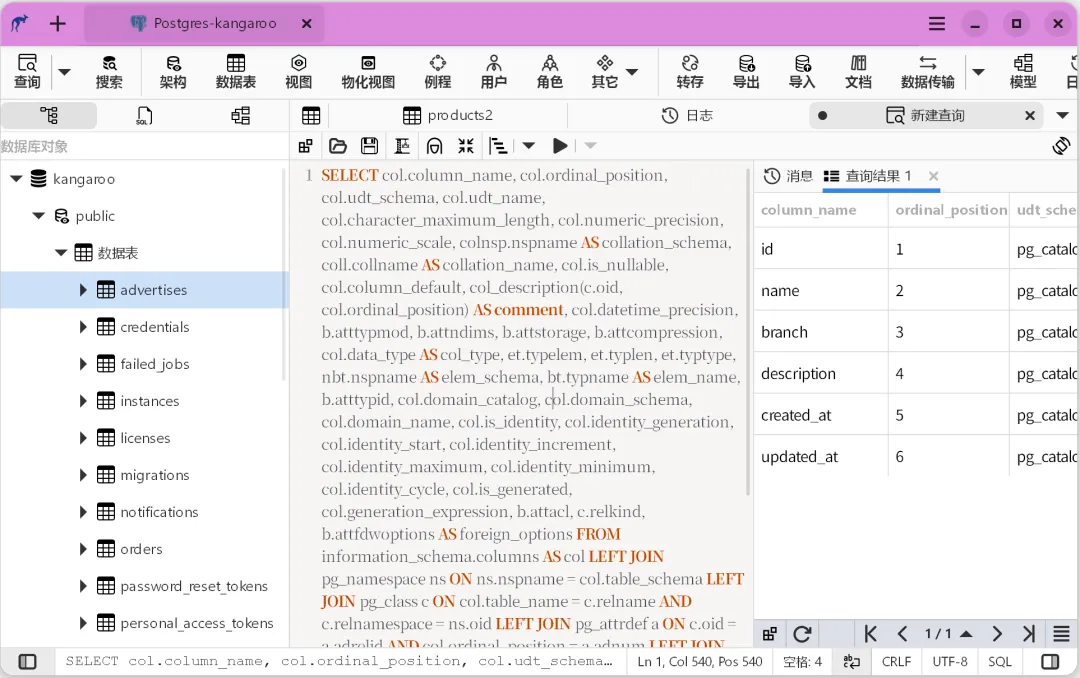The image size is (1080, 678).
Task: Open the 架构 schema tool
Action: (173, 71)
